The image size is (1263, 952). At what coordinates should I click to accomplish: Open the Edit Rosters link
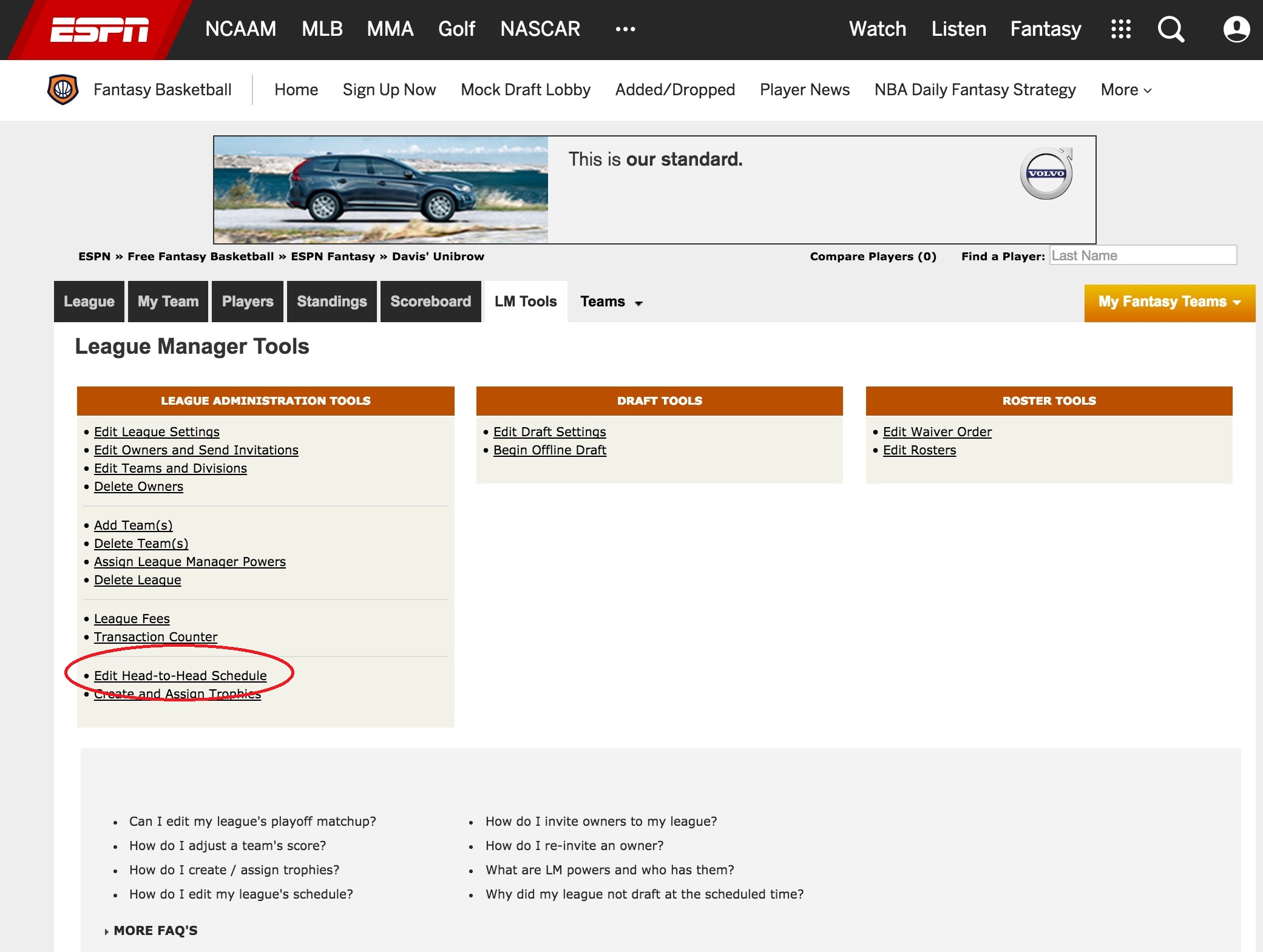[919, 450]
